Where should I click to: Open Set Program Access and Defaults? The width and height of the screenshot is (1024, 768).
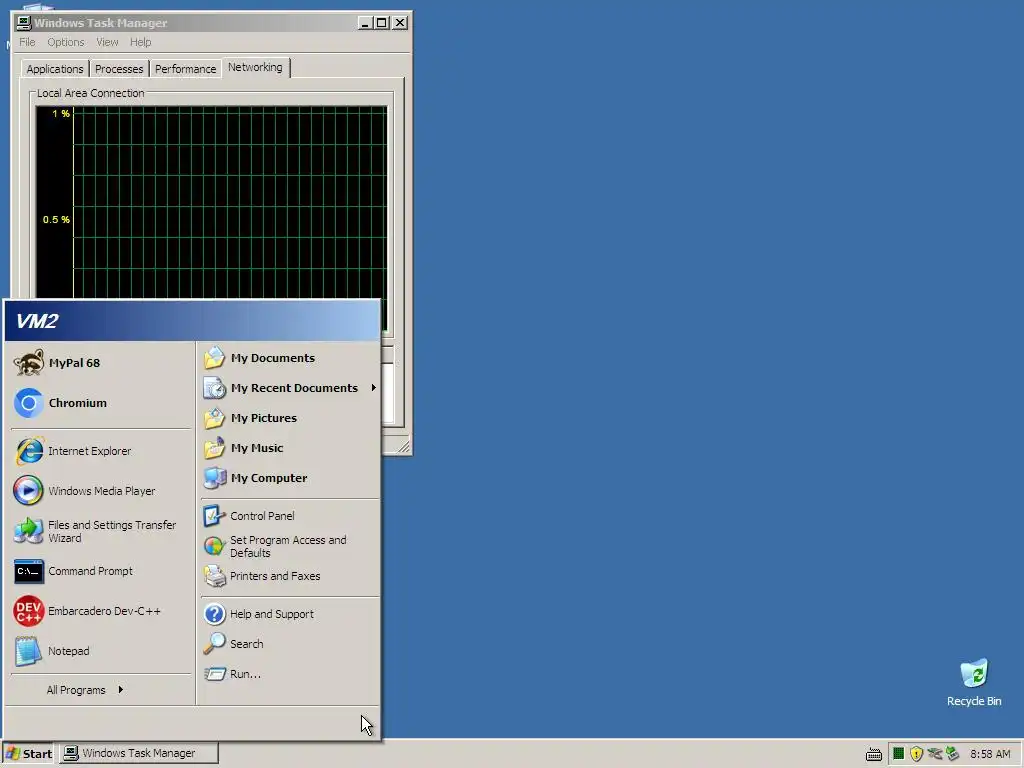(290, 546)
